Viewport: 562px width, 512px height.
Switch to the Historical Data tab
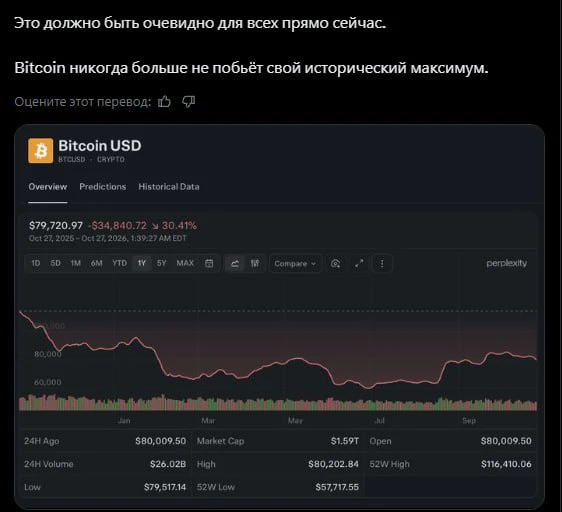point(169,187)
